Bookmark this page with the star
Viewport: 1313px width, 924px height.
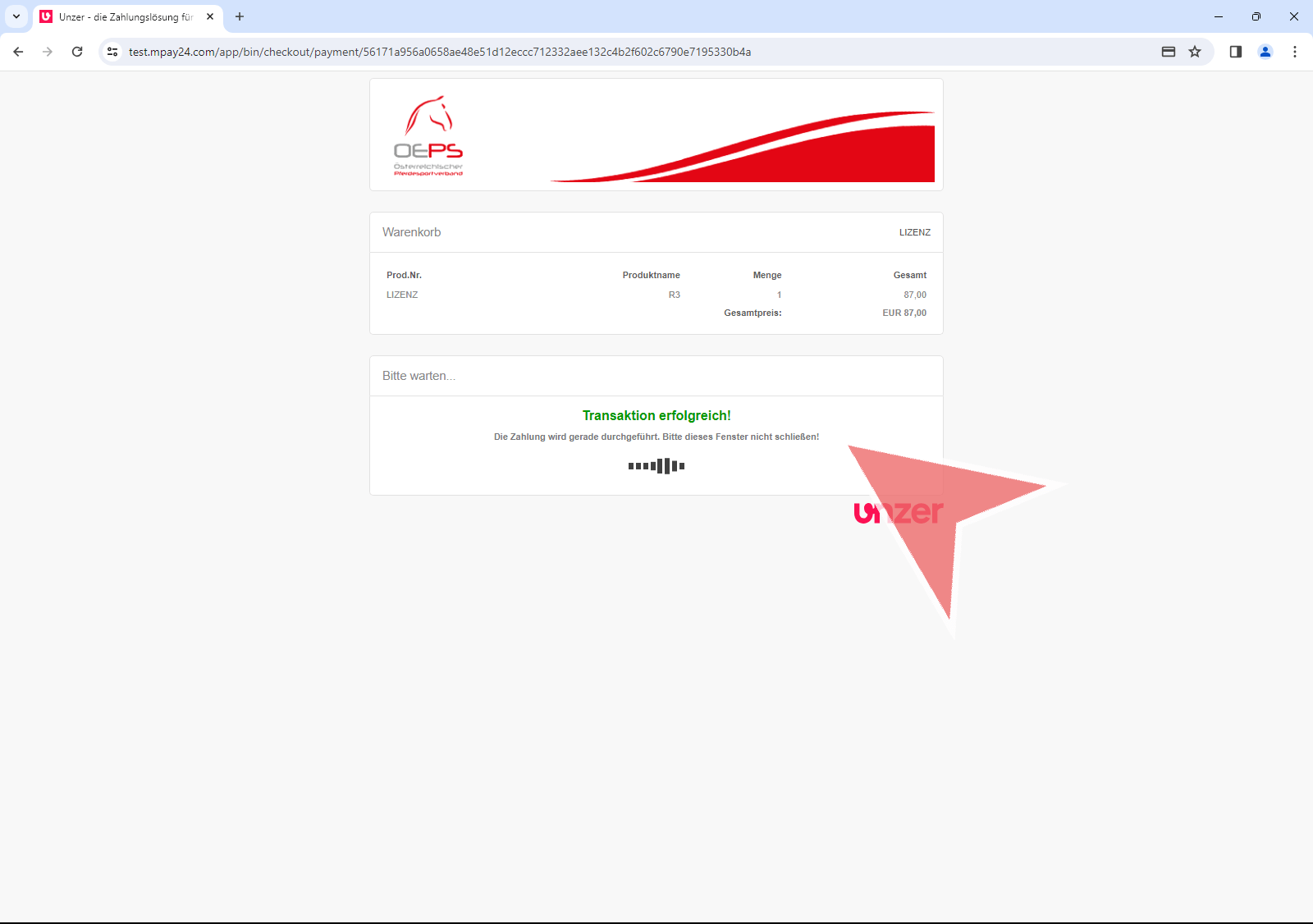[x=1195, y=52]
